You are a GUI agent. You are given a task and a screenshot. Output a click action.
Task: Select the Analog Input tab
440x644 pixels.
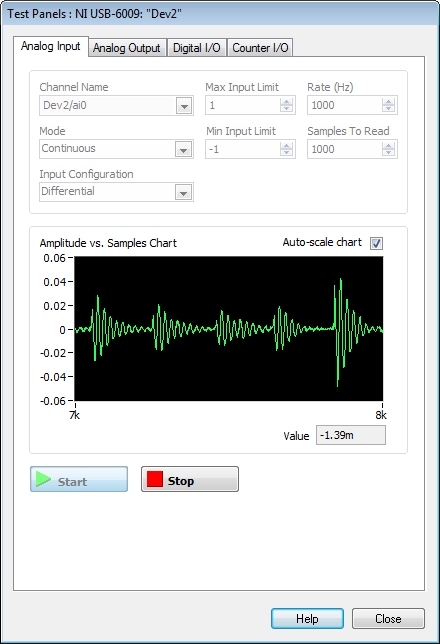[51, 46]
